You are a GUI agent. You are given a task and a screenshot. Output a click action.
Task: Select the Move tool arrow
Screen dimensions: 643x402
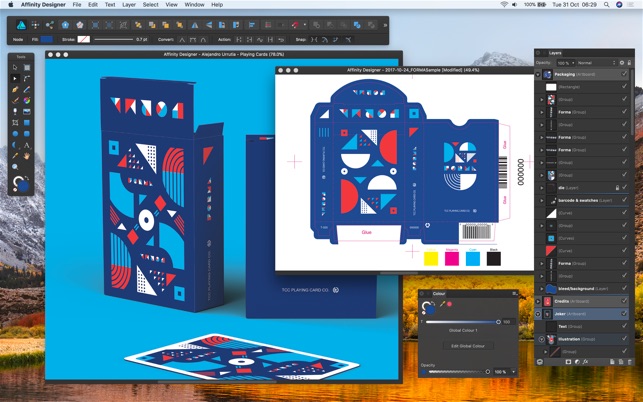(15, 67)
